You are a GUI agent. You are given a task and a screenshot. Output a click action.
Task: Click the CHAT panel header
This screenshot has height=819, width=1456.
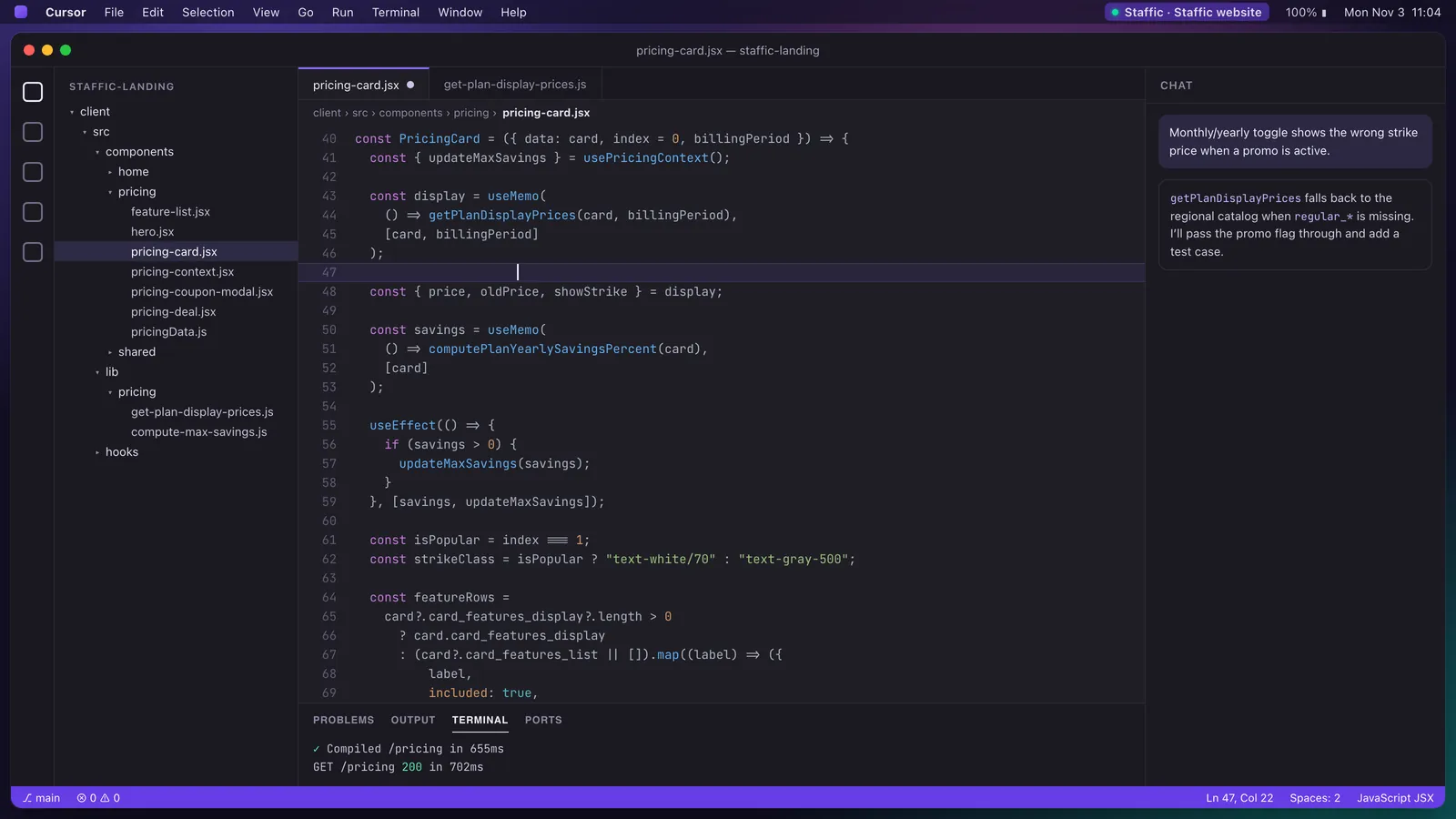click(1177, 86)
